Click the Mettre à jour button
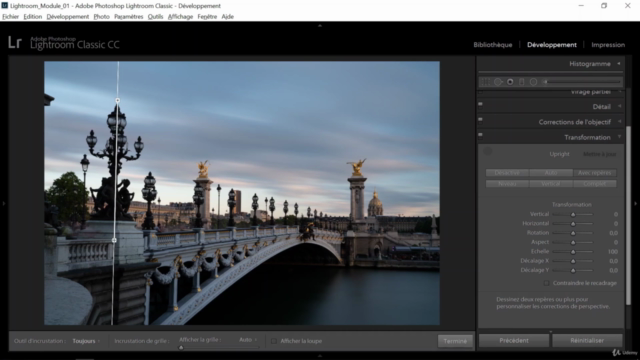 pos(599,154)
